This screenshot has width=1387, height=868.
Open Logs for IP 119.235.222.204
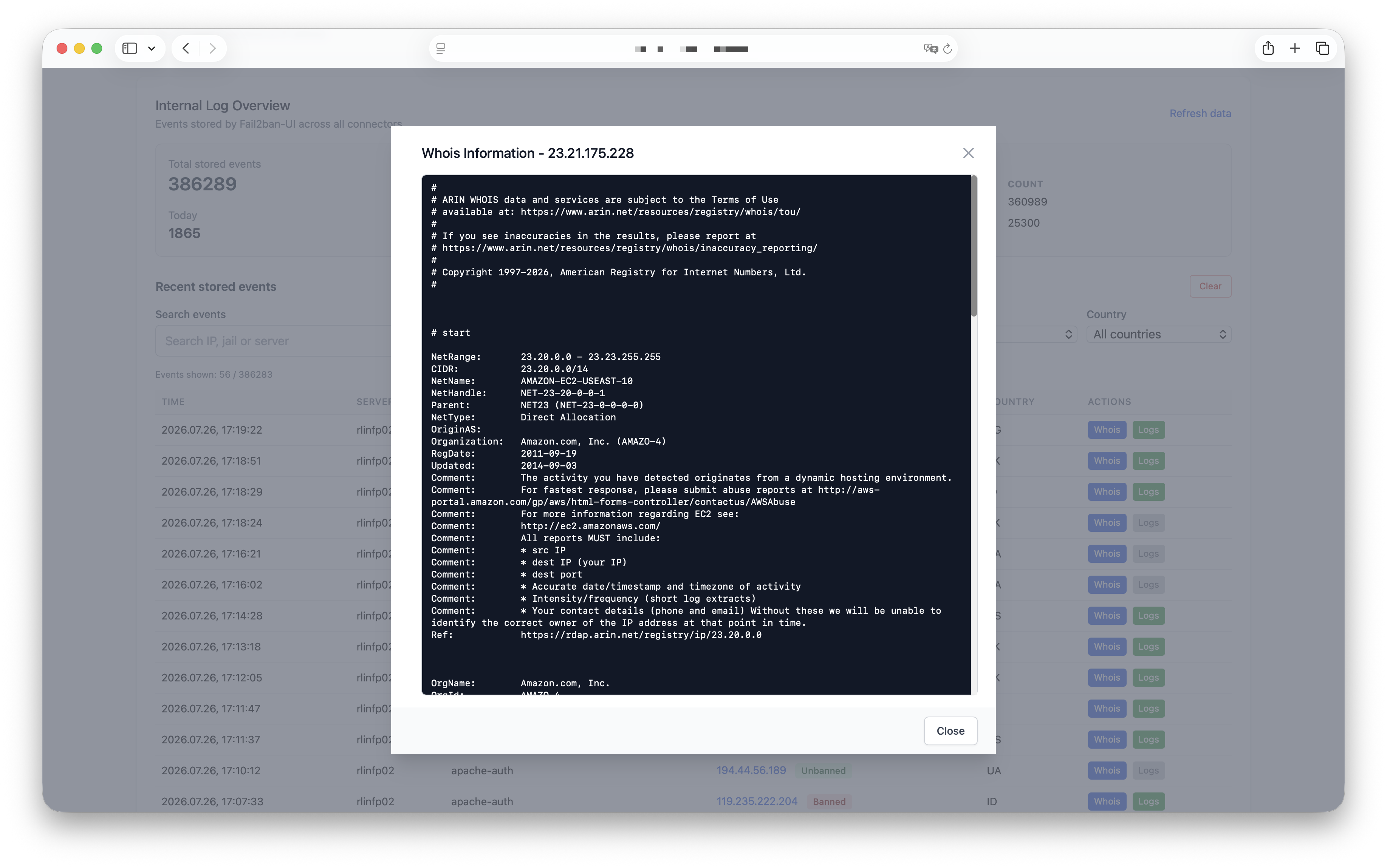click(1149, 802)
